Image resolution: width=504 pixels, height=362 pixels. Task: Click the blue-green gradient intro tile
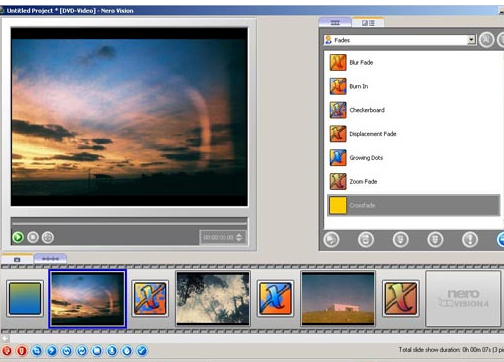(x=25, y=298)
